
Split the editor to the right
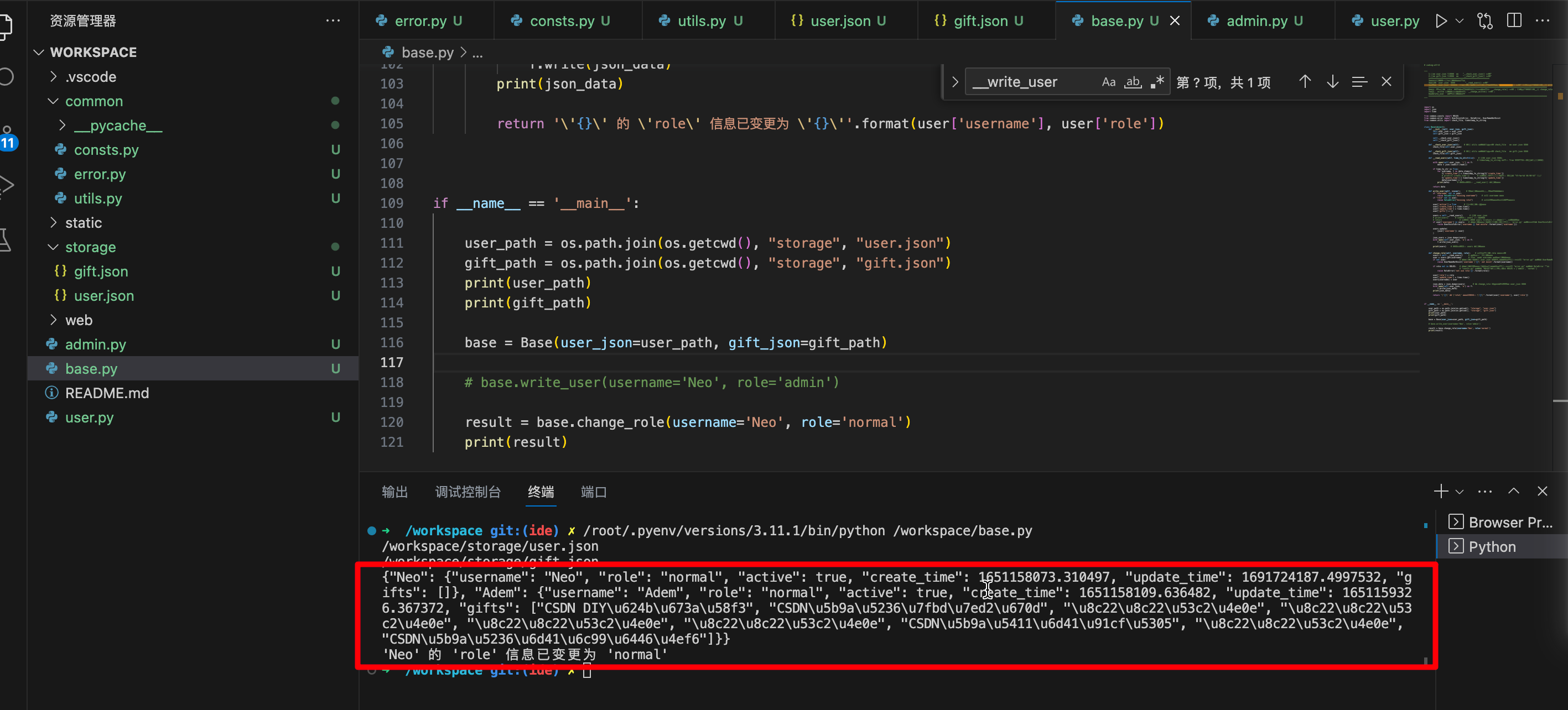pyautogui.click(x=1514, y=20)
